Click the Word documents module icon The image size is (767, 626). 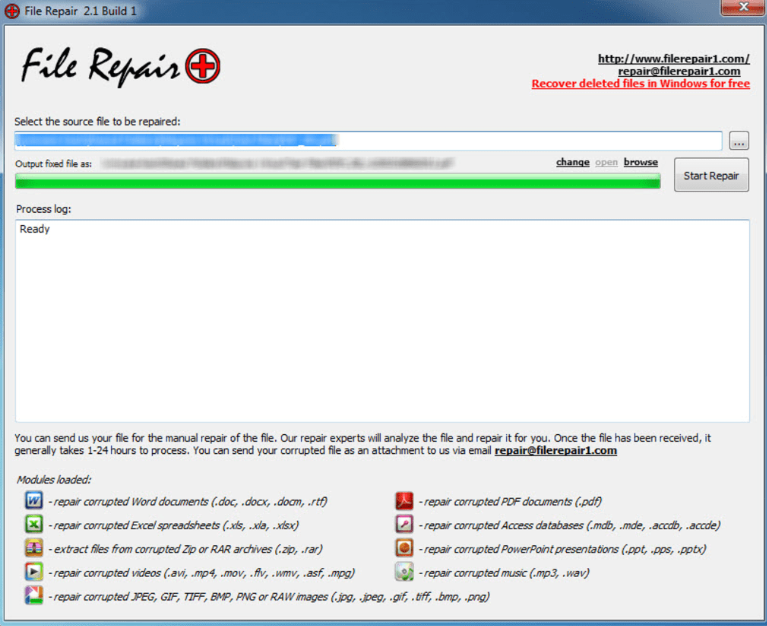(x=34, y=501)
